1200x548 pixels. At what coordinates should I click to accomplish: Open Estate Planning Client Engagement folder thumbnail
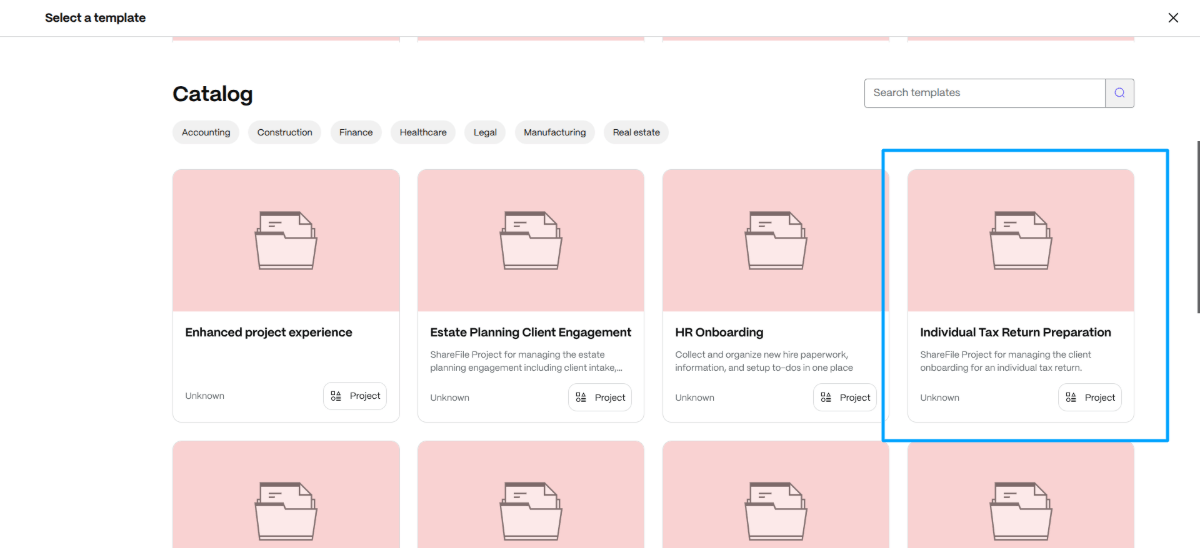click(x=531, y=240)
